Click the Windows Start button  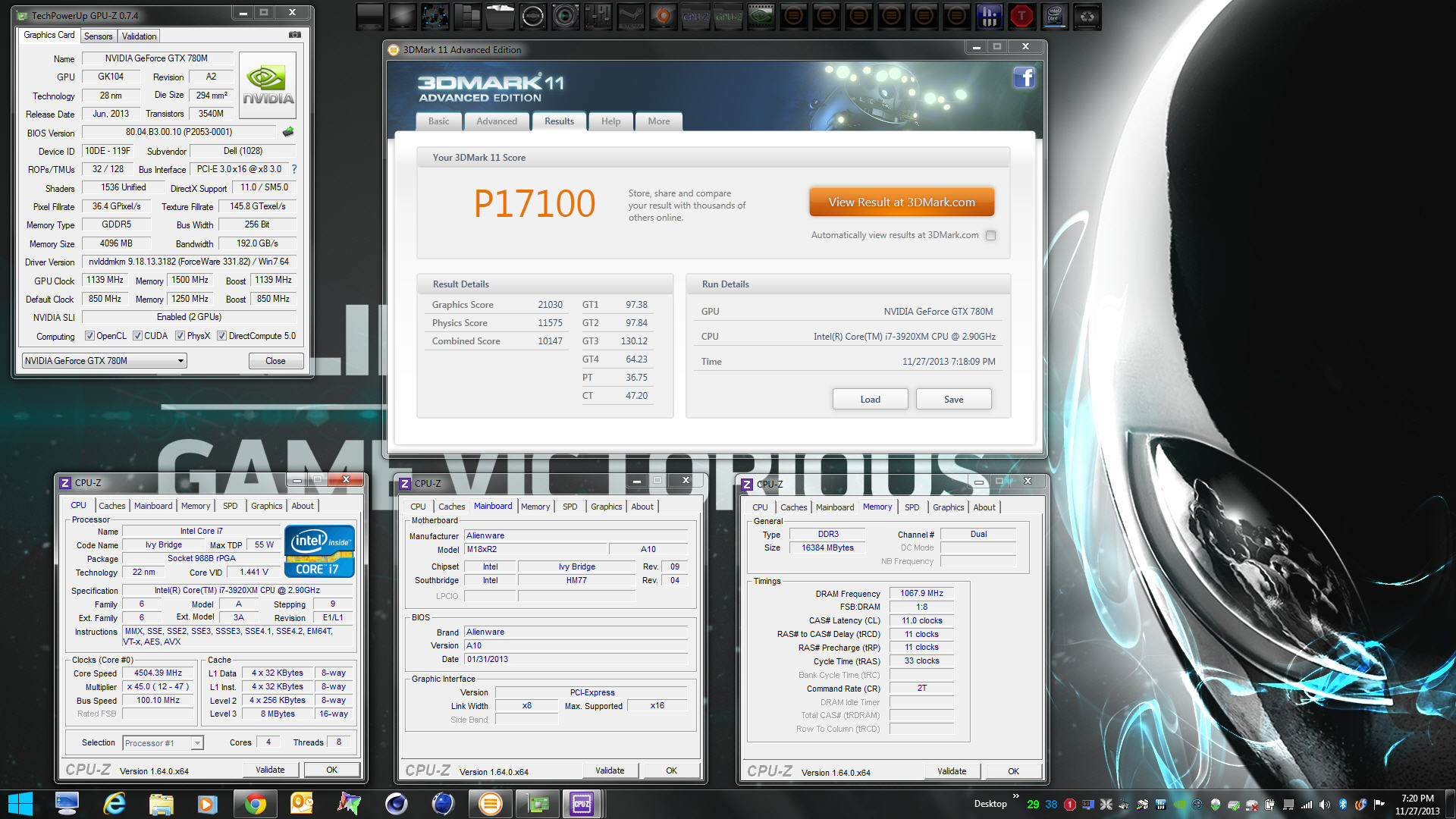(20, 804)
